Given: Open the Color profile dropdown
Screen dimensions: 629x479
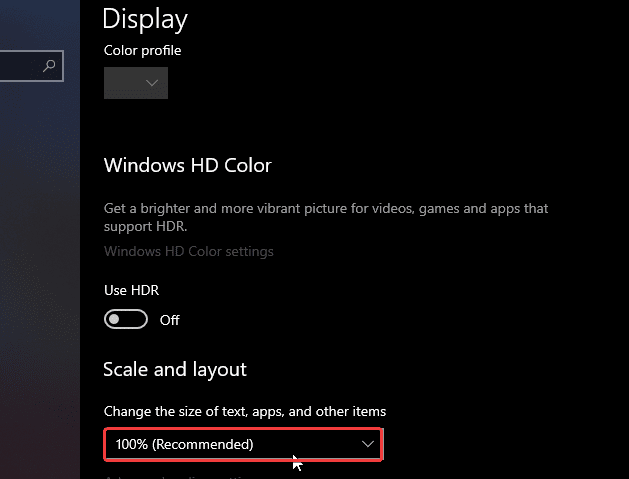Looking at the screenshot, I should 136,83.
